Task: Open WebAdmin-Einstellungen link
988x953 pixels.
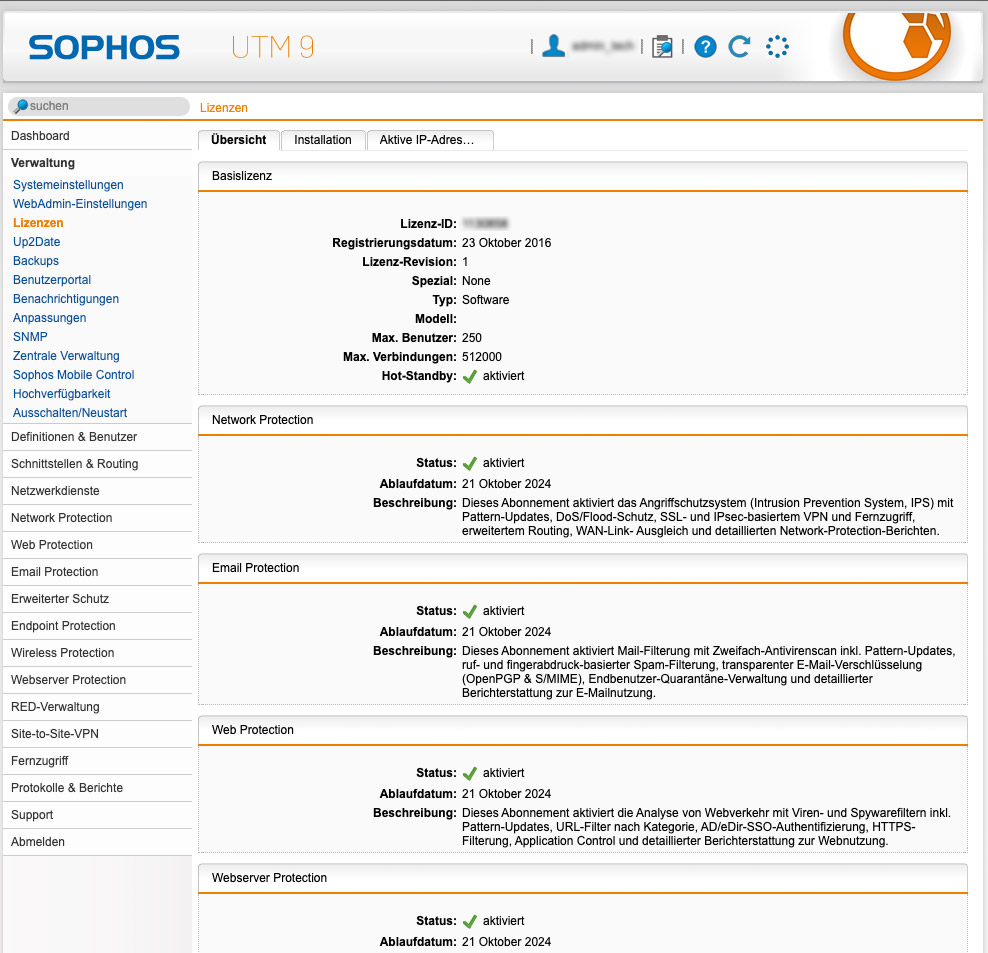Action: point(80,204)
